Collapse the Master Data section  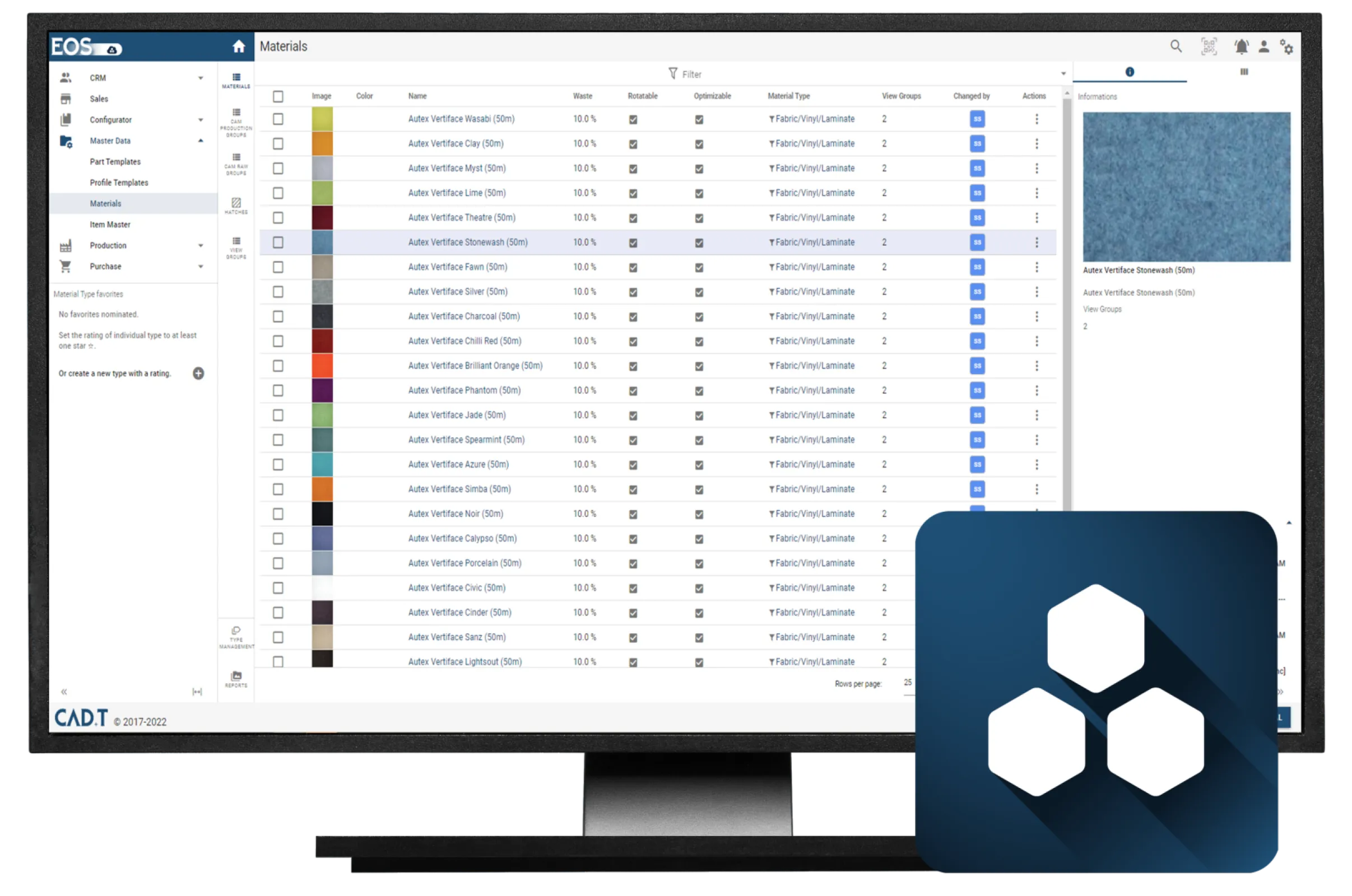[201, 141]
